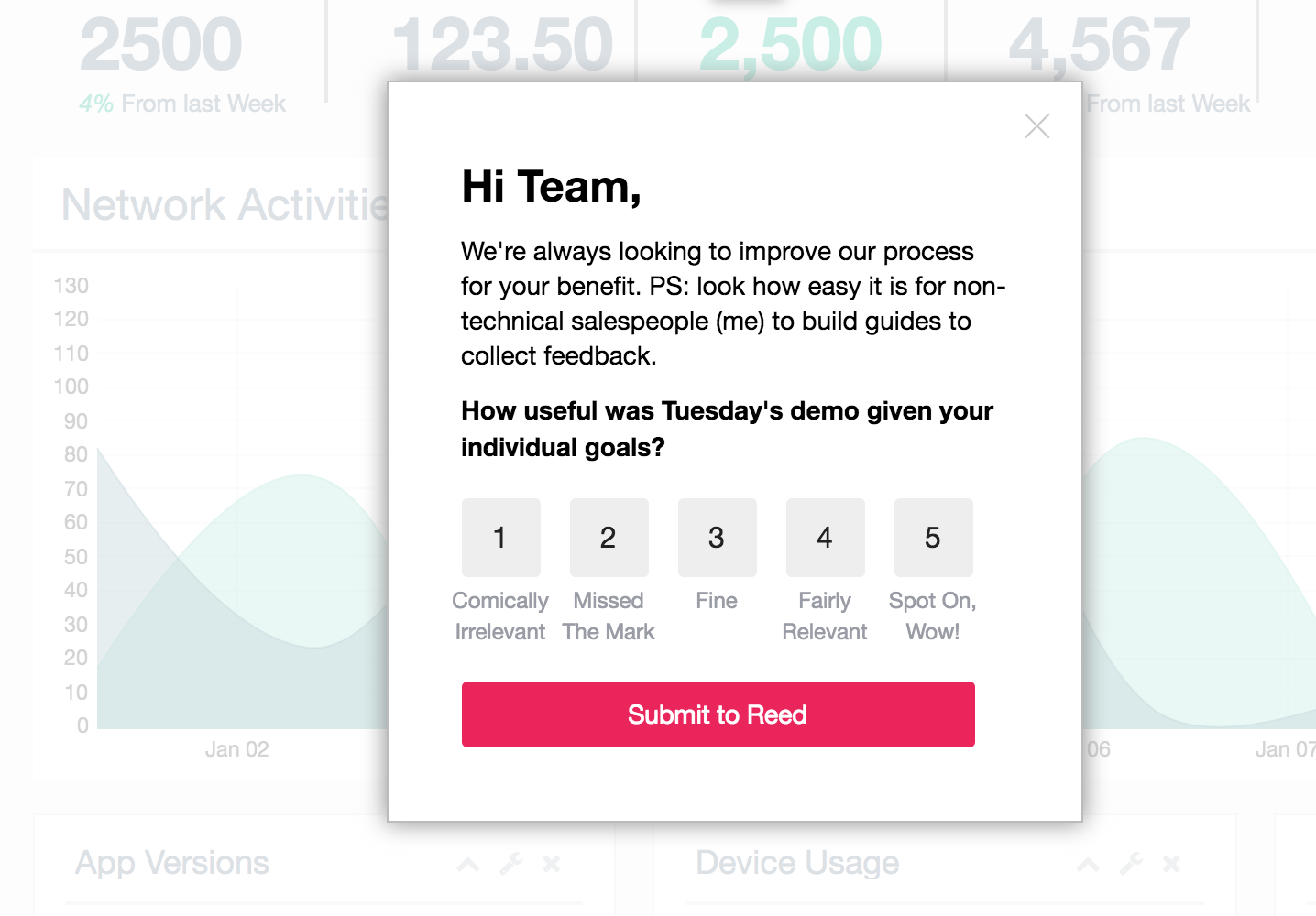This screenshot has height=916, width=1316.
Task: Collapse the App Versions panel
Action: [x=468, y=864]
